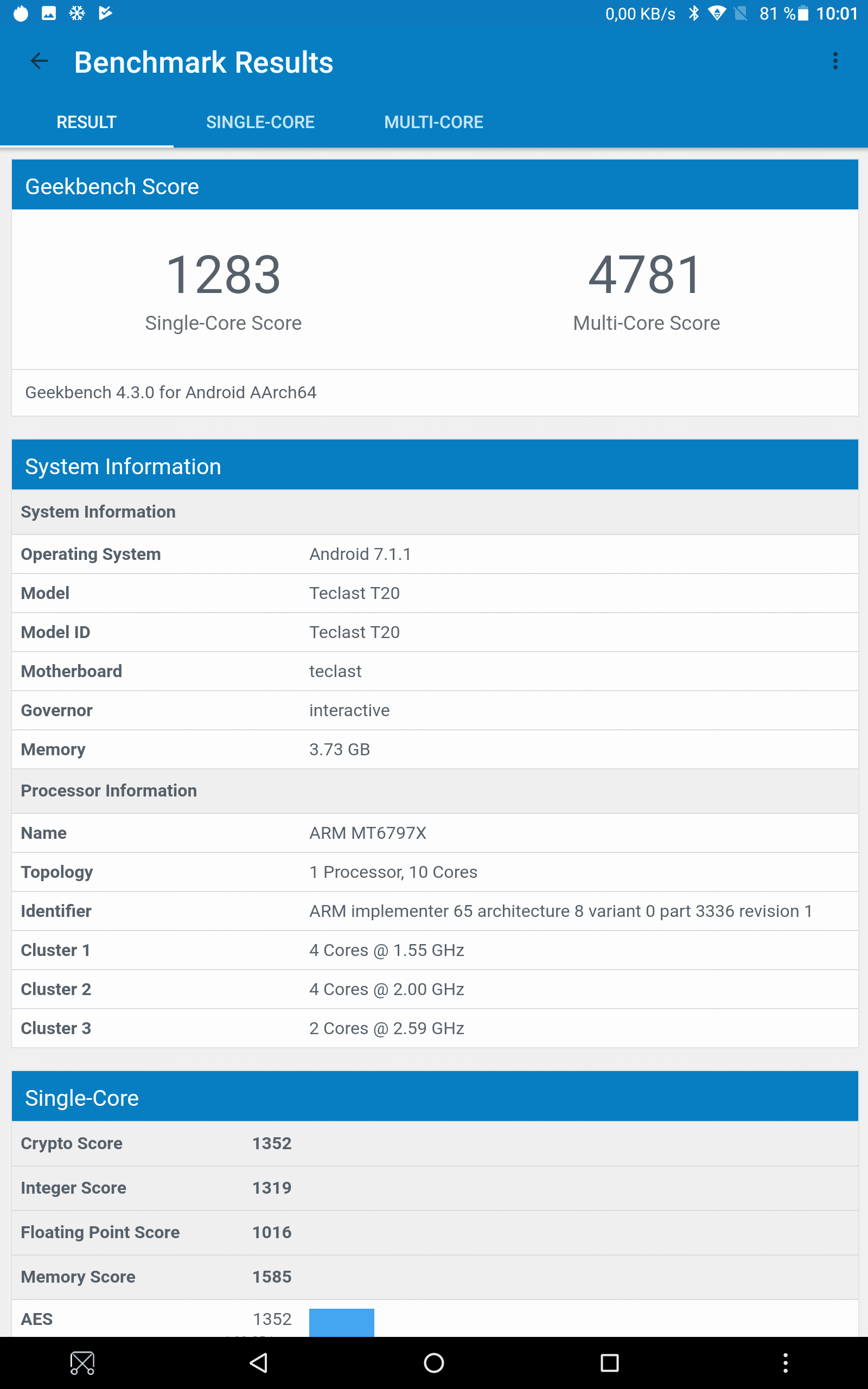Select Cluster 2 at 2.00 GHz row
The image size is (868, 1389).
(x=435, y=990)
